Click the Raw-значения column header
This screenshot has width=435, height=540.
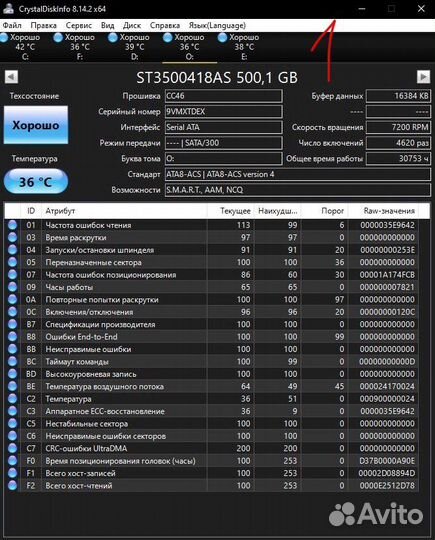click(x=383, y=211)
